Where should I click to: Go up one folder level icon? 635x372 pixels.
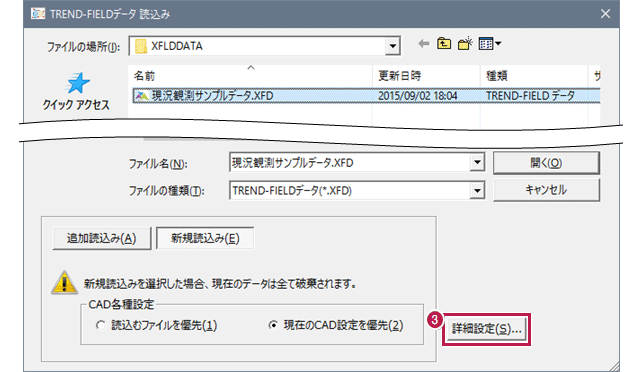[x=444, y=43]
